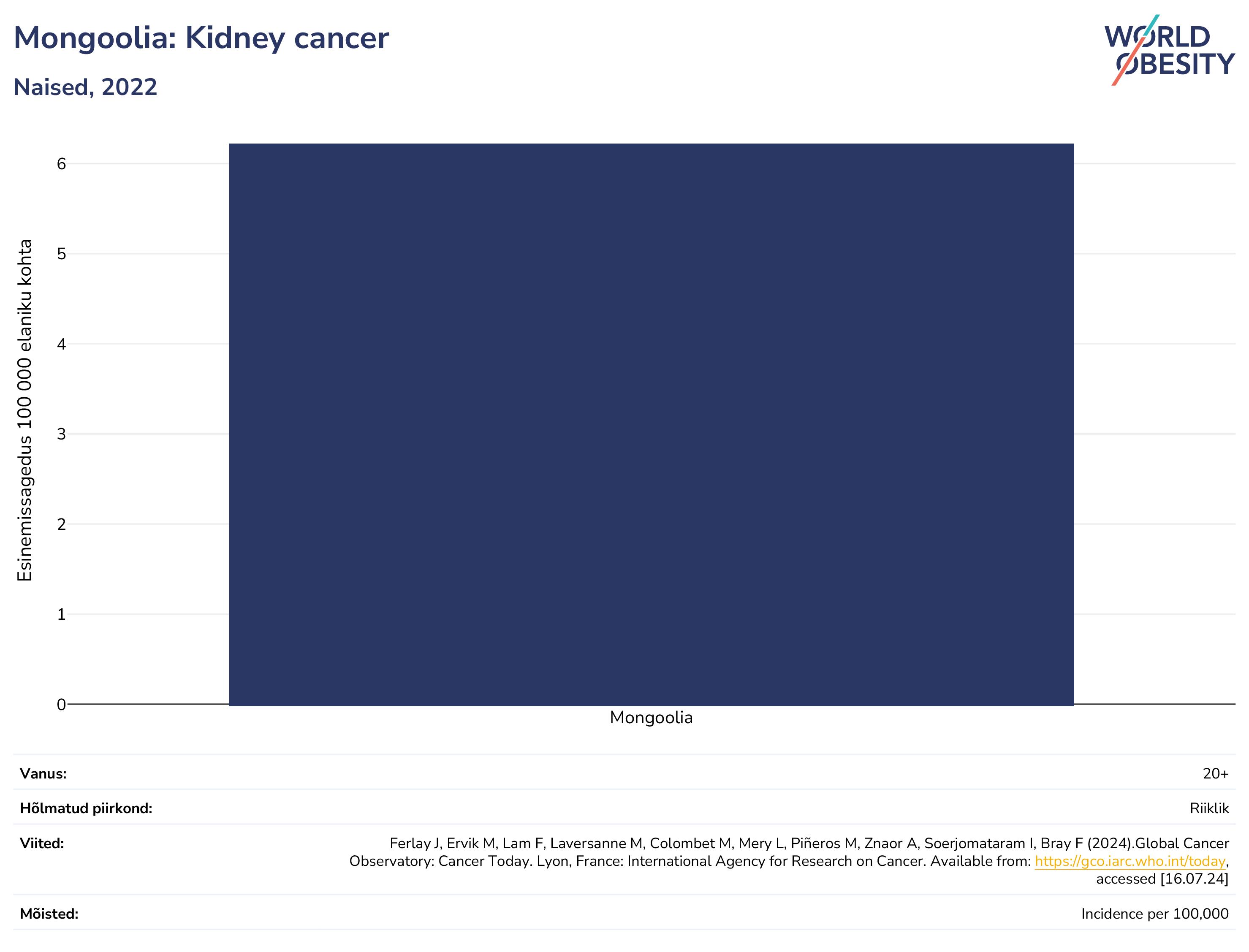1249x952 pixels.
Task: Click the dark blue Mongoolia bar
Action: pyautogui.click(x=651, y=424)
